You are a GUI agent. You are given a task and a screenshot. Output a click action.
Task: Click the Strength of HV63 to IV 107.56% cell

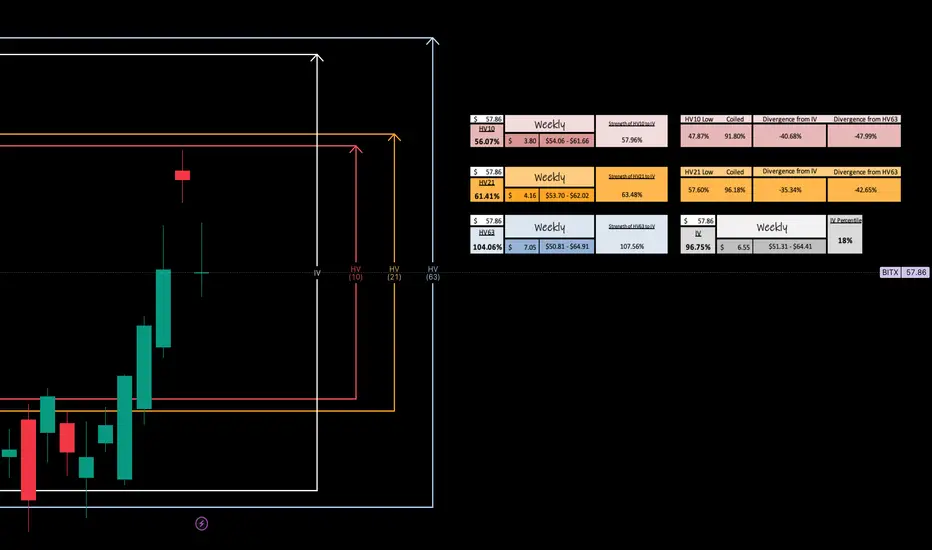point(631,234)
